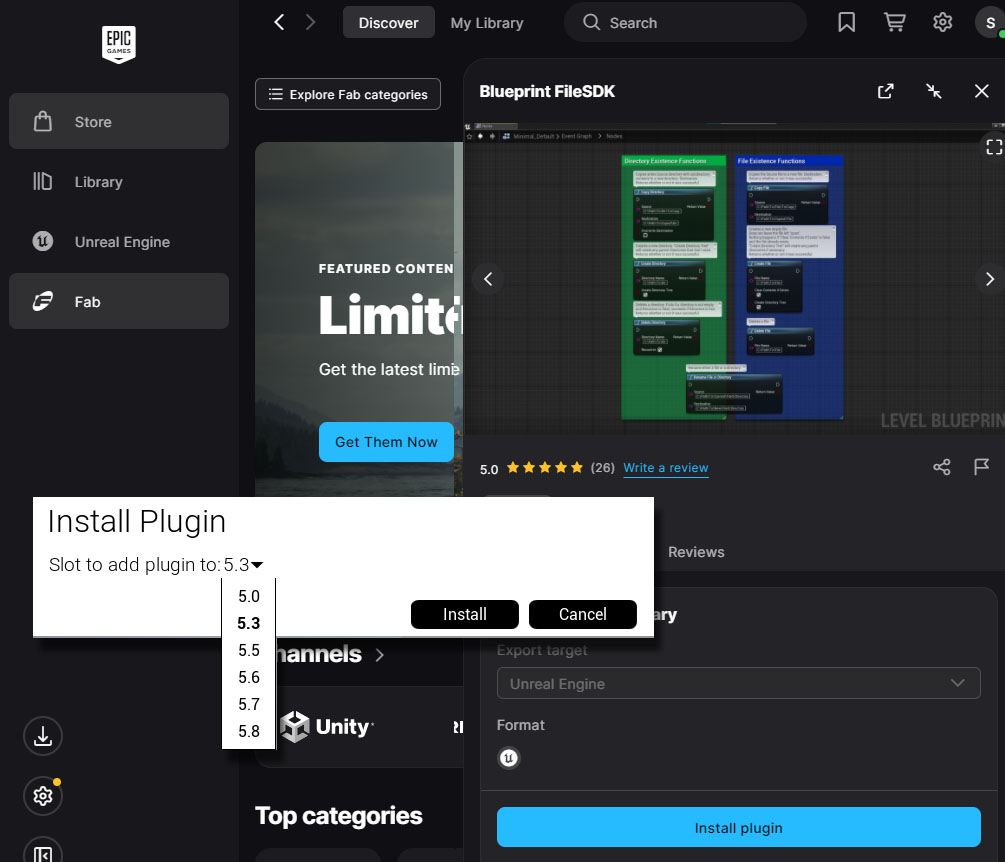Switch to the My Library tab
Screen dimensions: 1005x862
pos(486,22)
